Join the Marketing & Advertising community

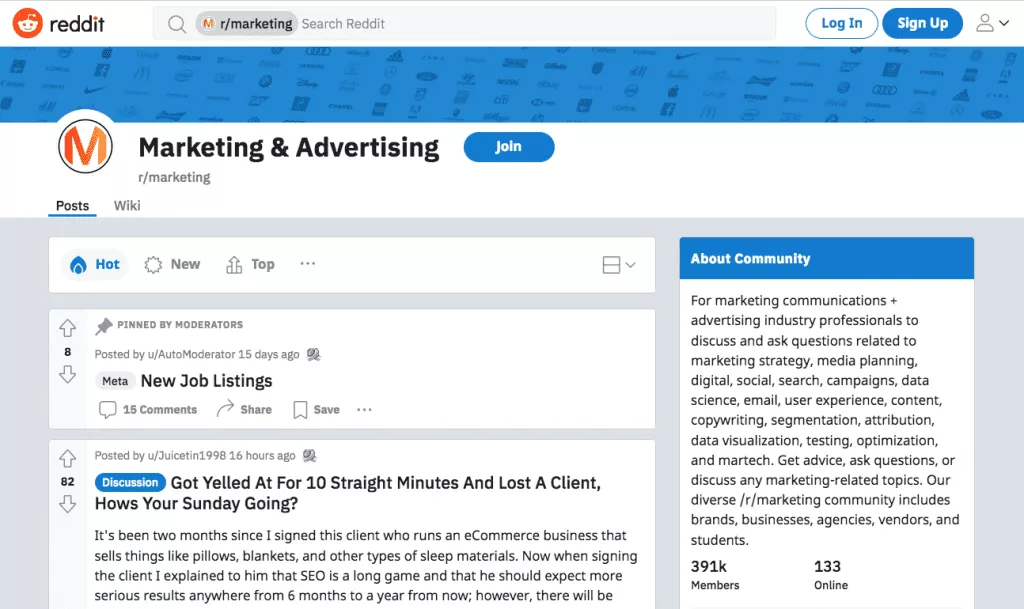(509, 147)
